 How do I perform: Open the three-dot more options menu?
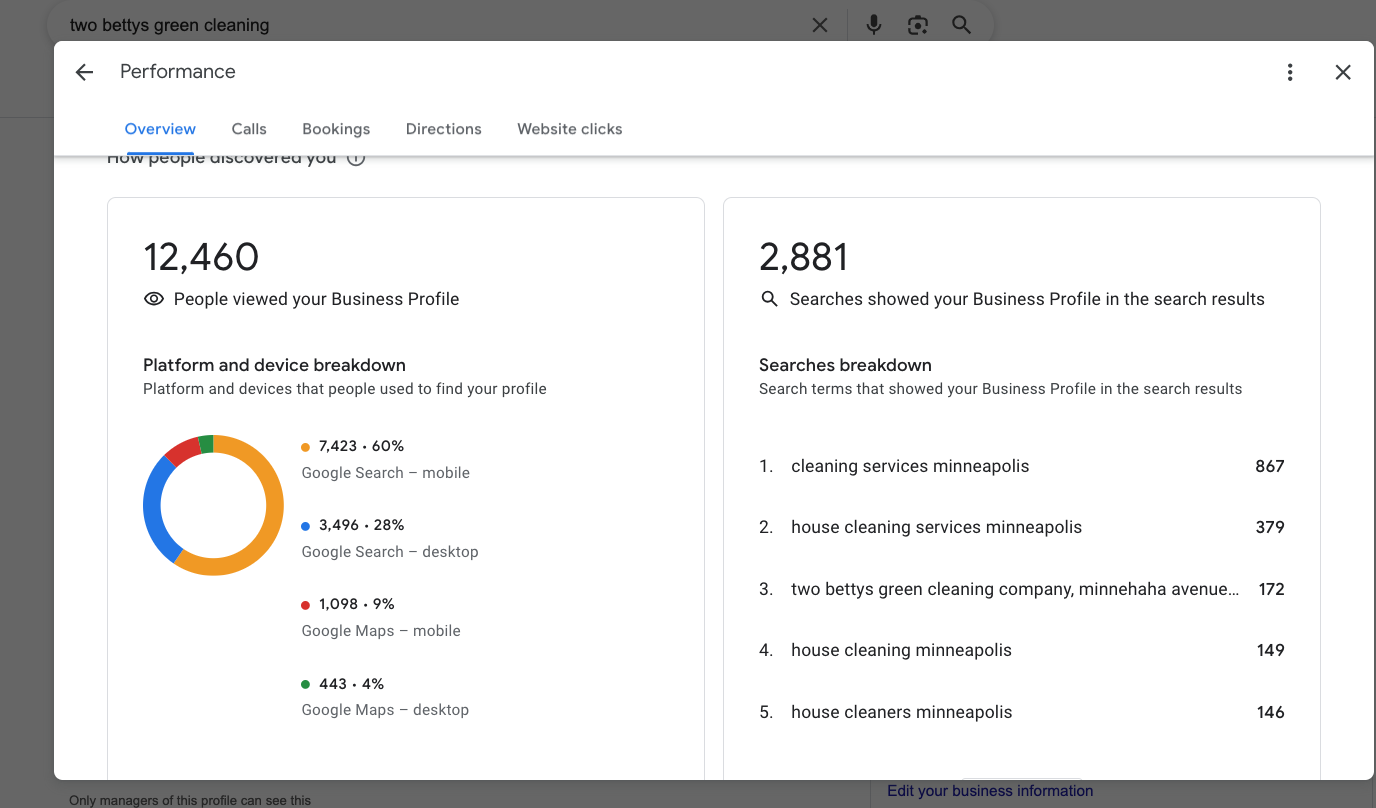(1290, 72)
